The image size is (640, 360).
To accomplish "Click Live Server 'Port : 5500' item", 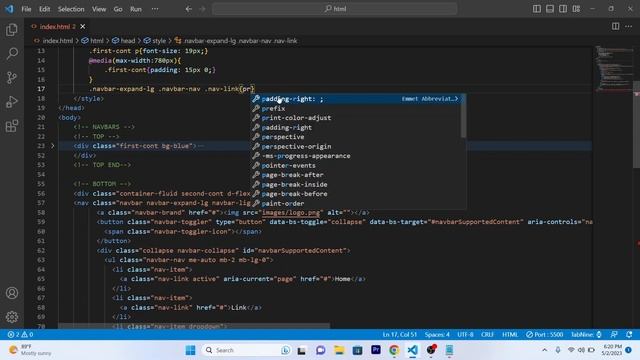I will point(544,335).
